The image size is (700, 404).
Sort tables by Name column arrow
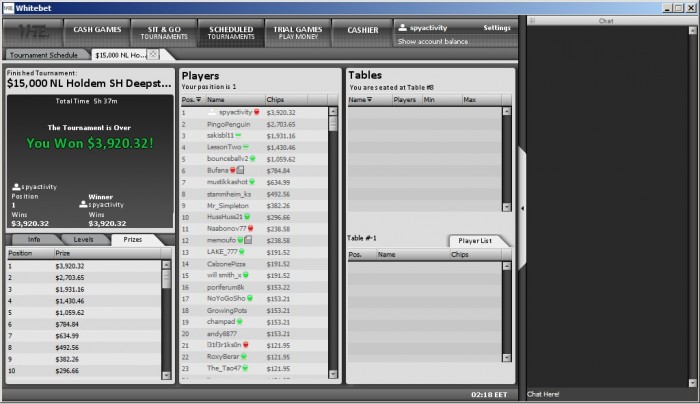point(370,100)
